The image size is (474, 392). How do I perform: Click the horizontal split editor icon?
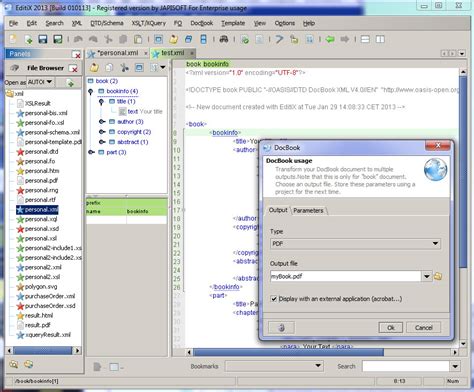pos(365,39)
